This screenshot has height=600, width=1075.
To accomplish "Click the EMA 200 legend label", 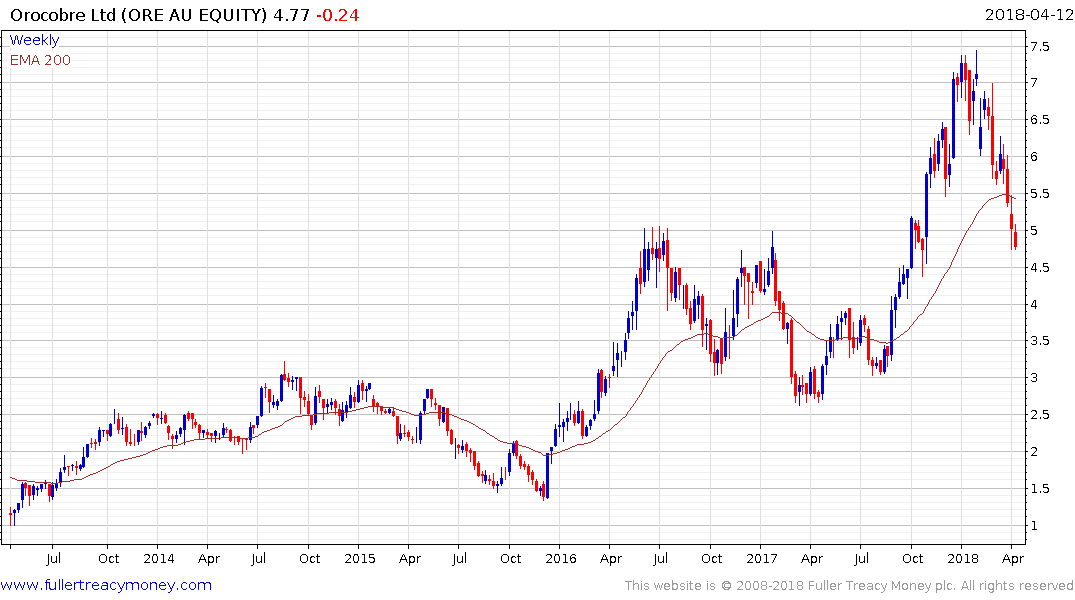I will [40, 60].
